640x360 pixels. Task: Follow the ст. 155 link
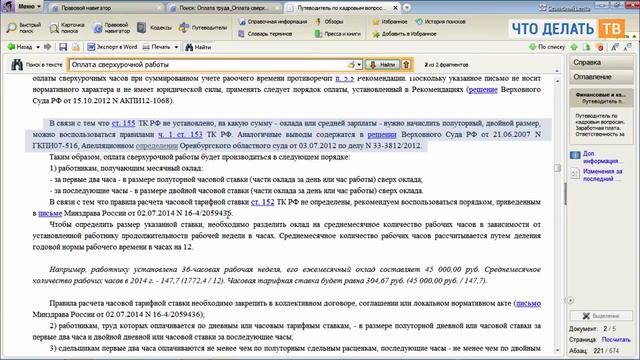[123, 123]
